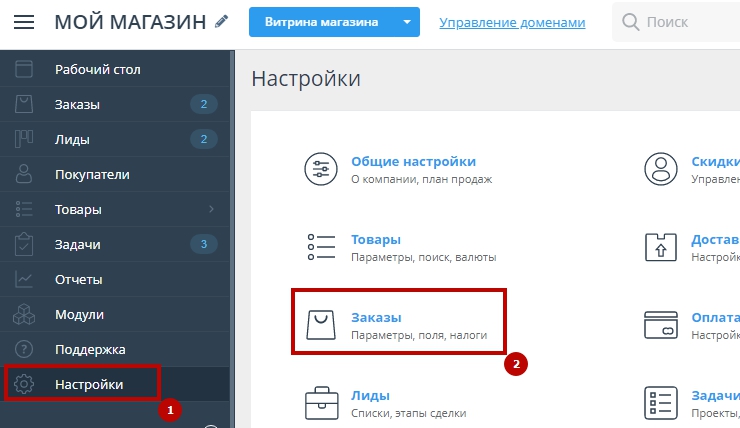Open the Лиды settings link
The width and height of the screenshot is (740, 428).
[370, 395]
